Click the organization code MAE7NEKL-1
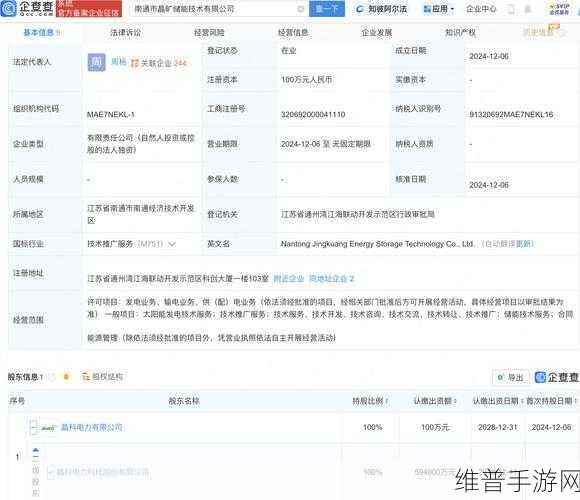The image size is (580, 500). coord(111,115)
